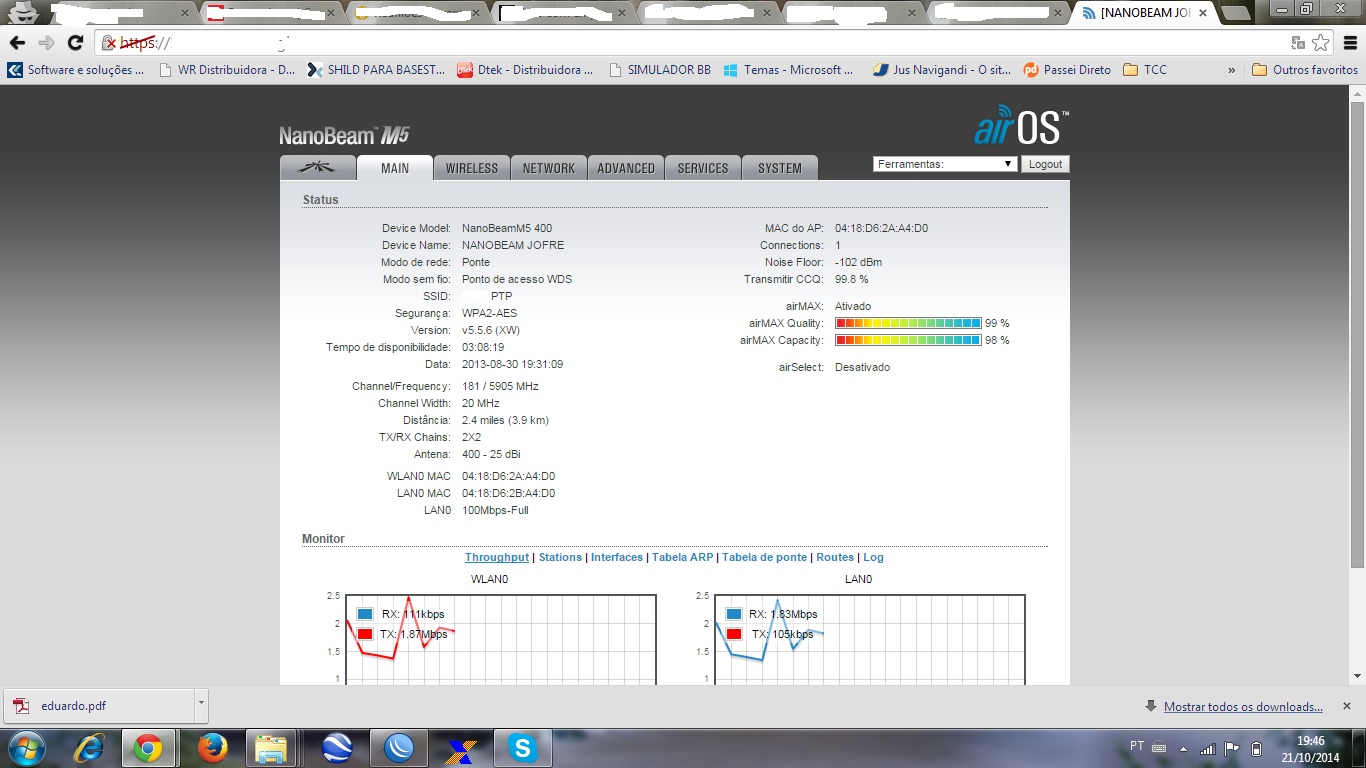Screen dimensions: 1366x768
Task: Open the SIMULADOR BB bookmark
Action: 659,70
